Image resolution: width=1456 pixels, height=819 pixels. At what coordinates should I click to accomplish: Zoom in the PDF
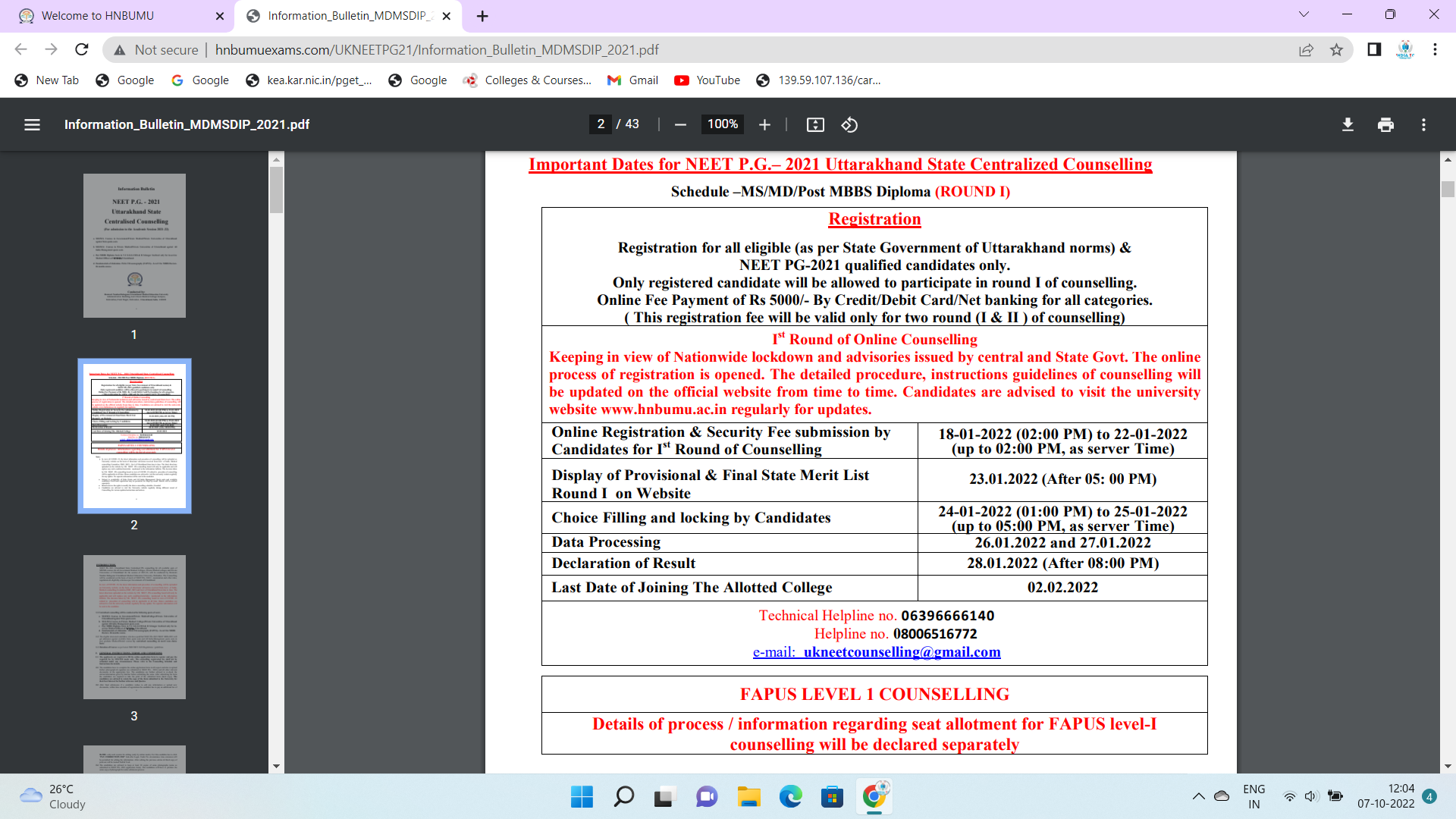(x=764, y=124)
